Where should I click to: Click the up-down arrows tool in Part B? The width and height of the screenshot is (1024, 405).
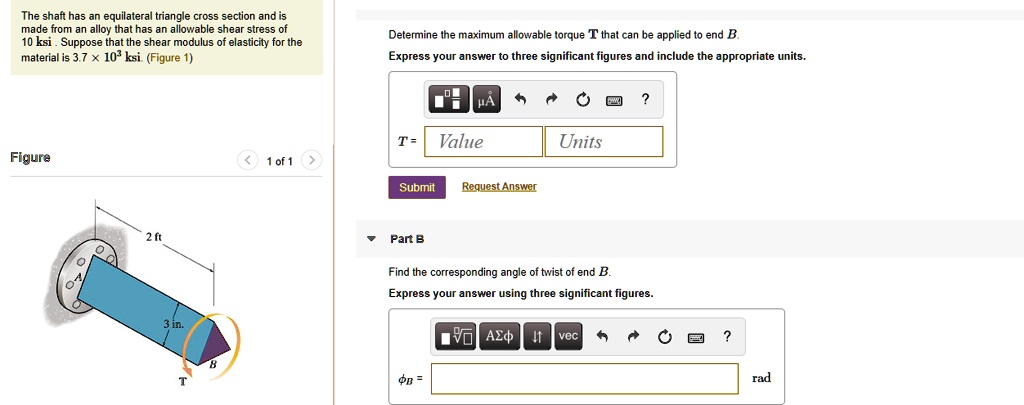tap(537, 336)
